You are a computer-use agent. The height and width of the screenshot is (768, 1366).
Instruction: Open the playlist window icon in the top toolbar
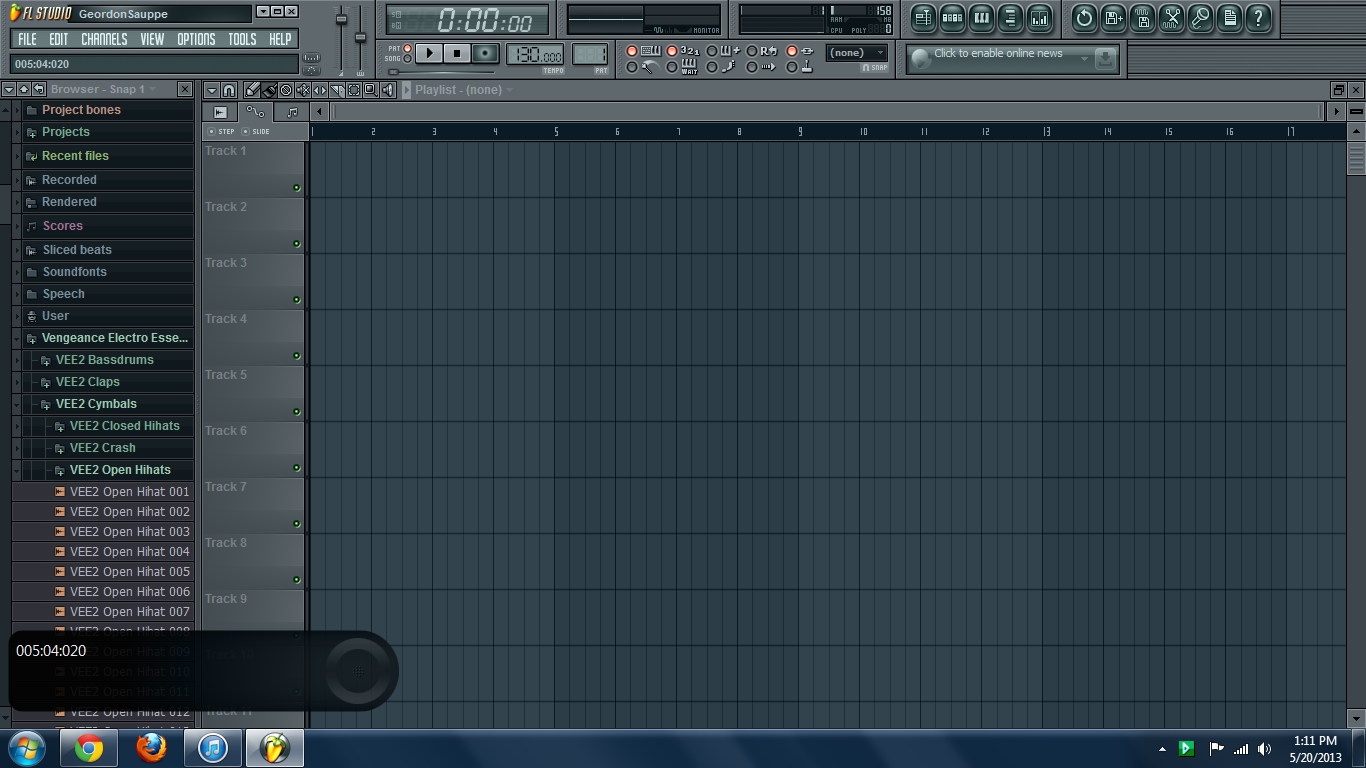click(923, 17)
